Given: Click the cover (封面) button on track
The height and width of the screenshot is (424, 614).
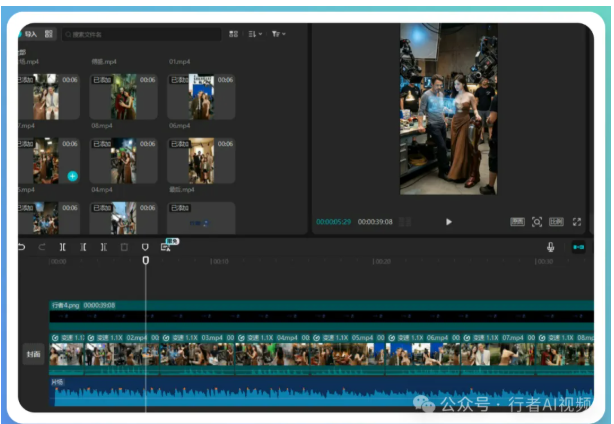Looking at the screenshot, I should (x=33, y=355).
